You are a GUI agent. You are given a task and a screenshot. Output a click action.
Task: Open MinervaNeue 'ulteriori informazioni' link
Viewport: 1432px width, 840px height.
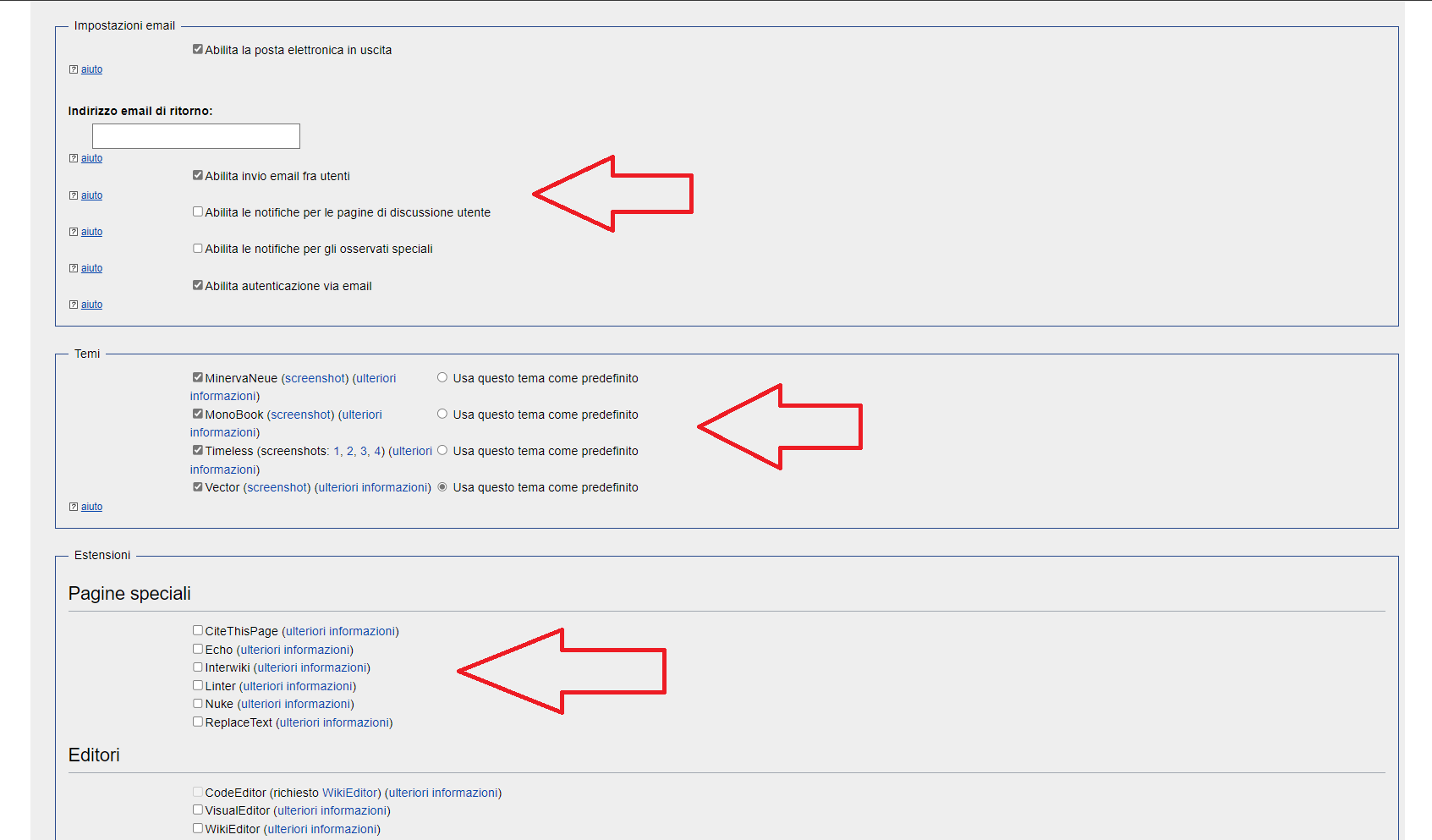click(375, 378)
